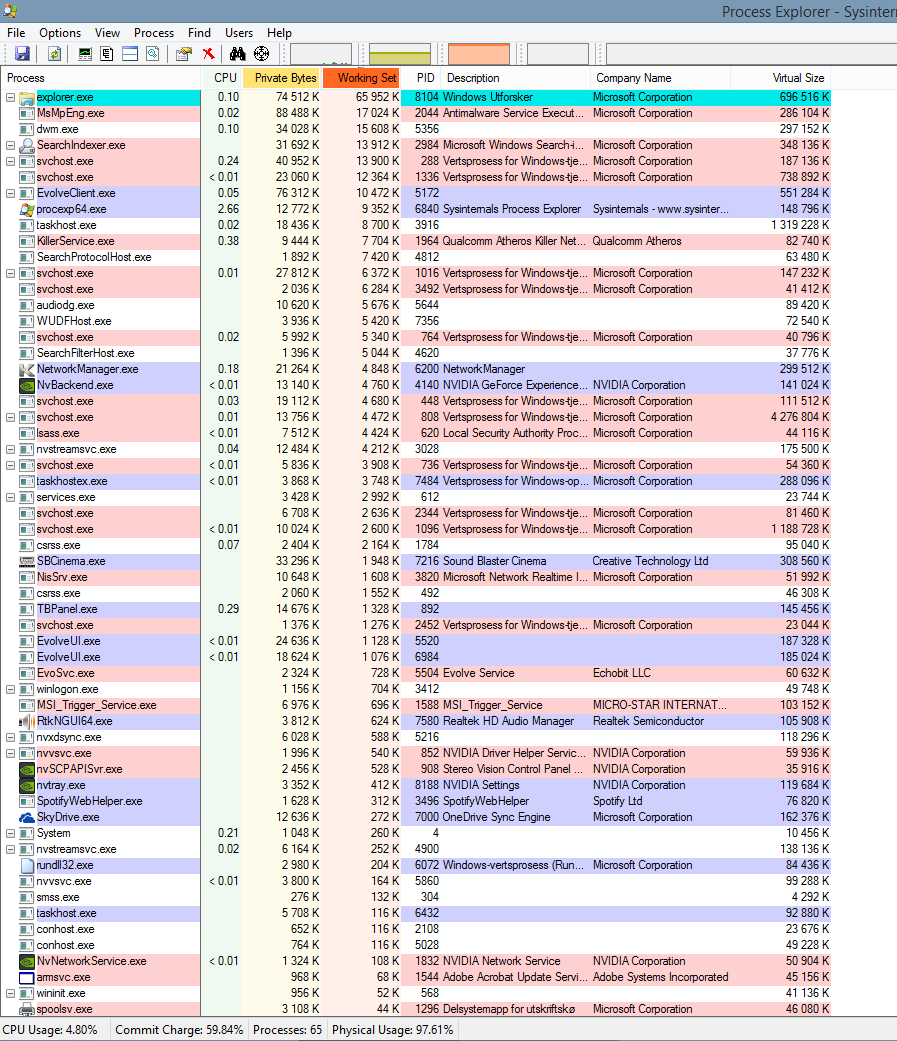
Task: Sort by the Process column header
Action: (101, 78)
